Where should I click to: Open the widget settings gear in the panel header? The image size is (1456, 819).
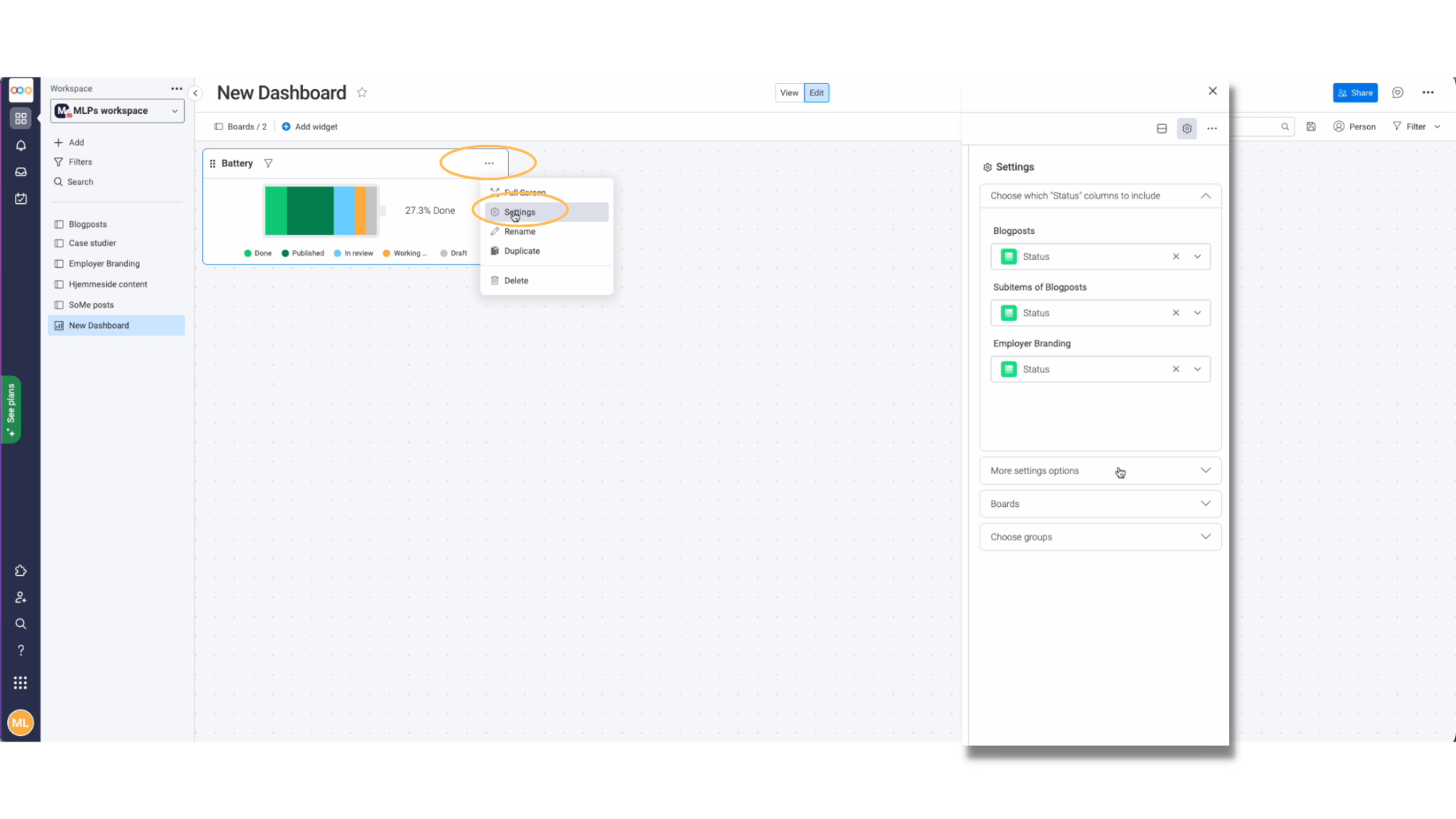[1186, 129]
